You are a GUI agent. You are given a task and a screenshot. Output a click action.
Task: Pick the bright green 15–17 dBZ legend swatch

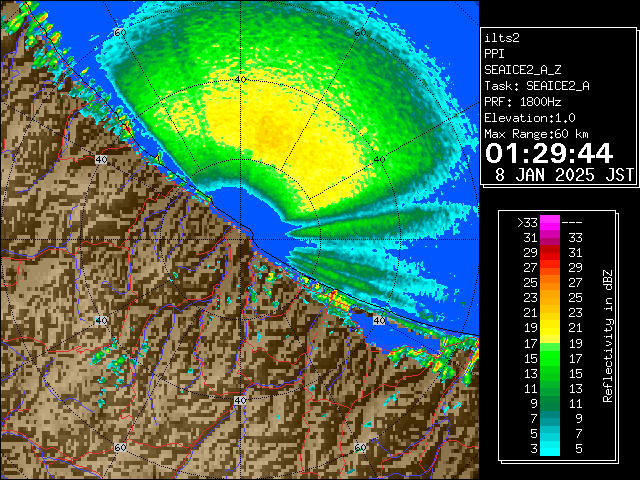tap(550, 358)
